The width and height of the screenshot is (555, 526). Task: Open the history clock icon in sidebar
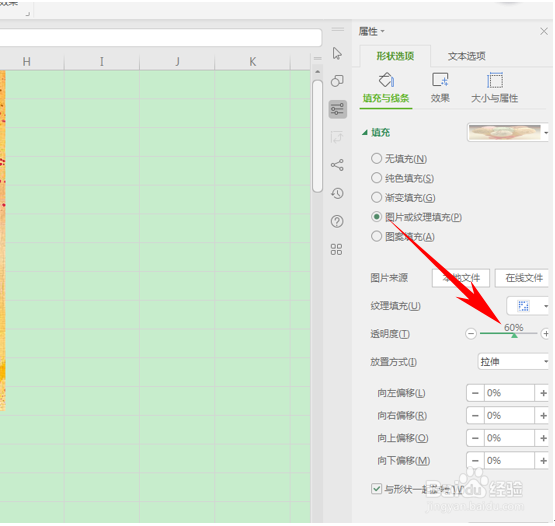pos(337,193)
